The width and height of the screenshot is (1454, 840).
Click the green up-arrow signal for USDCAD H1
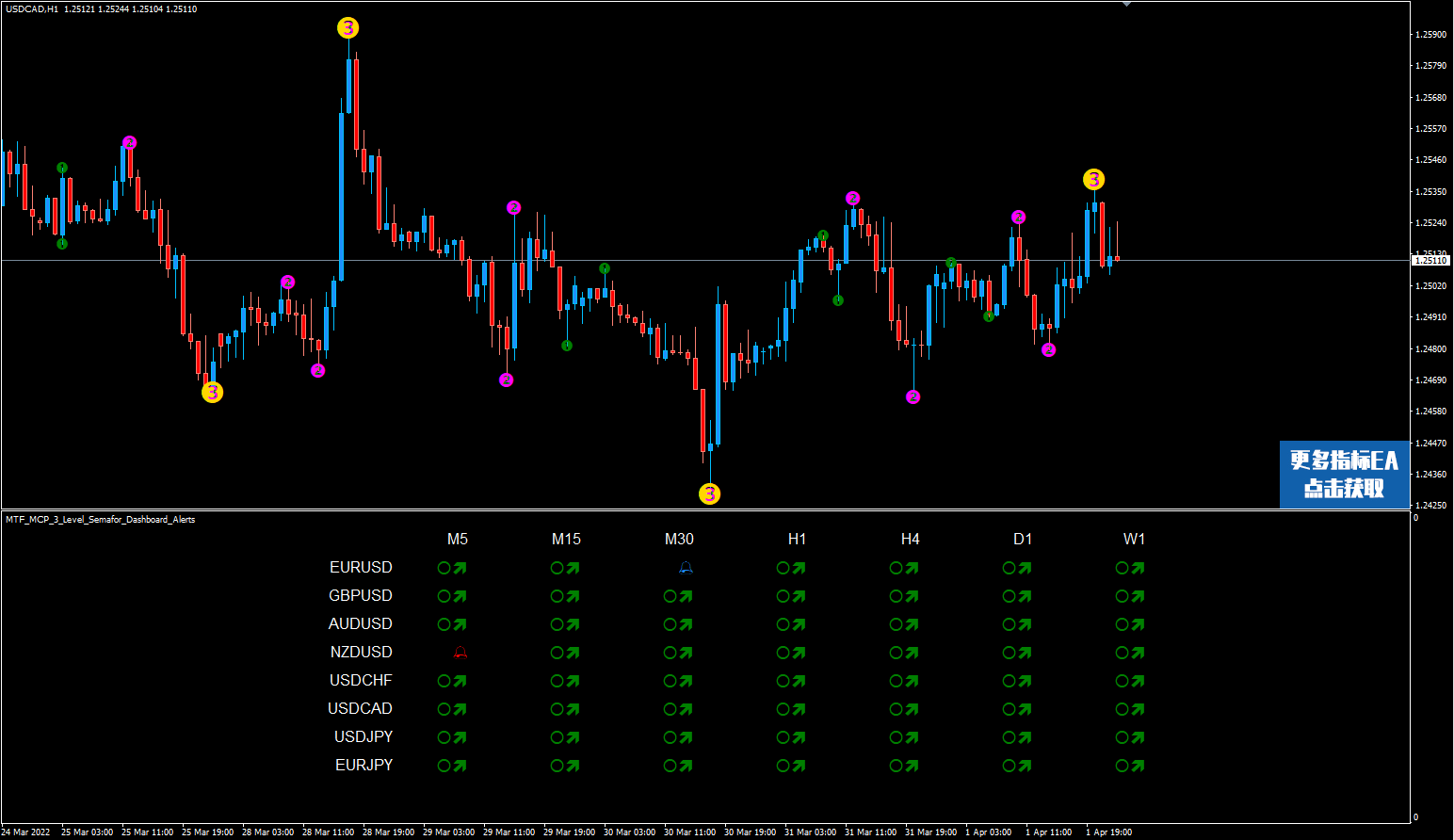(x=791, y=709)
